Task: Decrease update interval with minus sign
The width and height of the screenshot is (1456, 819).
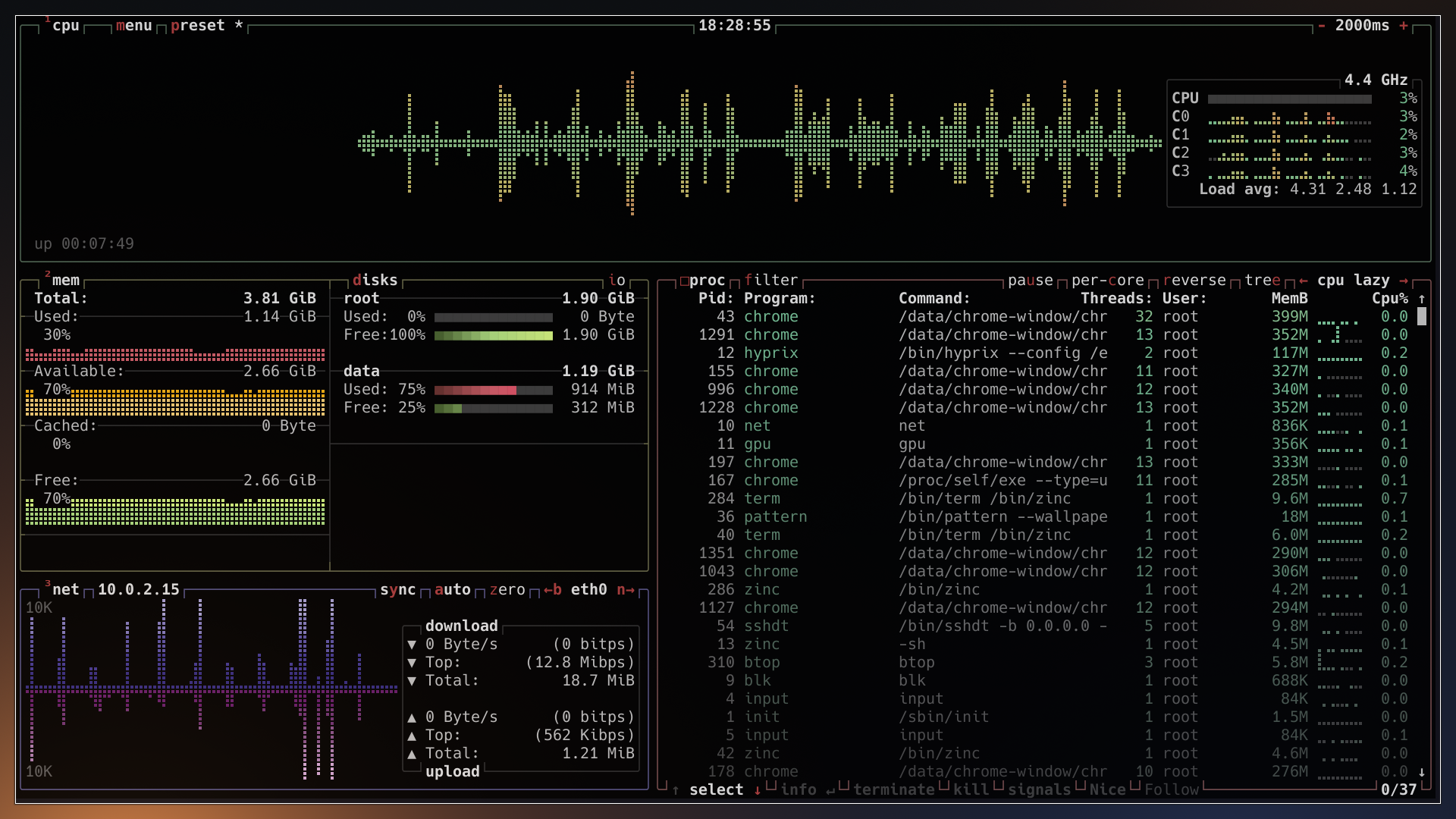Action: (x=1321, y=25)
